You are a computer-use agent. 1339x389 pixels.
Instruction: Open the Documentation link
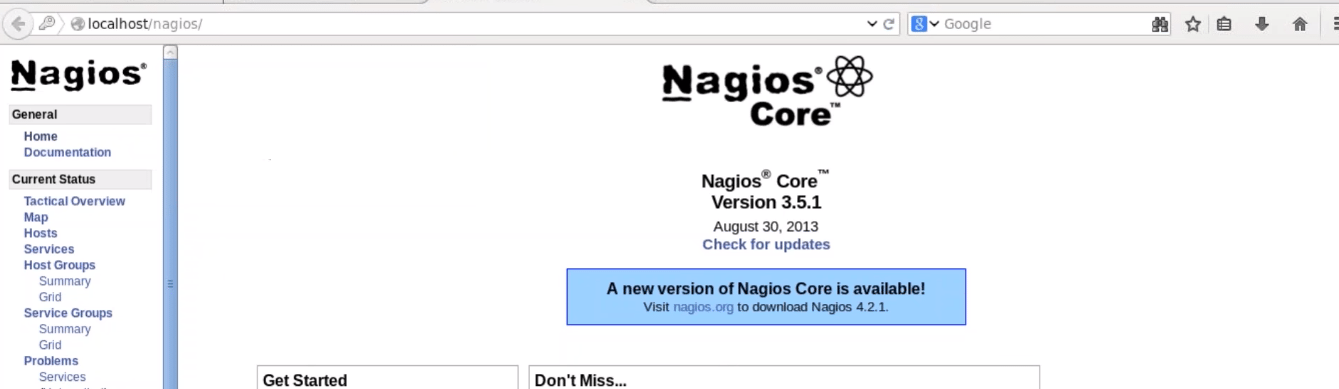coord(67,152)
